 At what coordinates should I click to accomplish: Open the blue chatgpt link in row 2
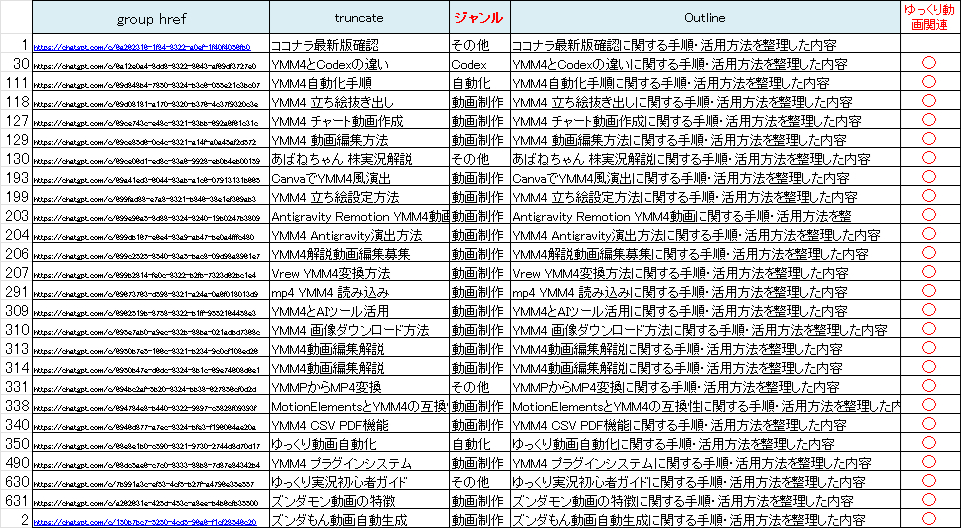(145, 522)
